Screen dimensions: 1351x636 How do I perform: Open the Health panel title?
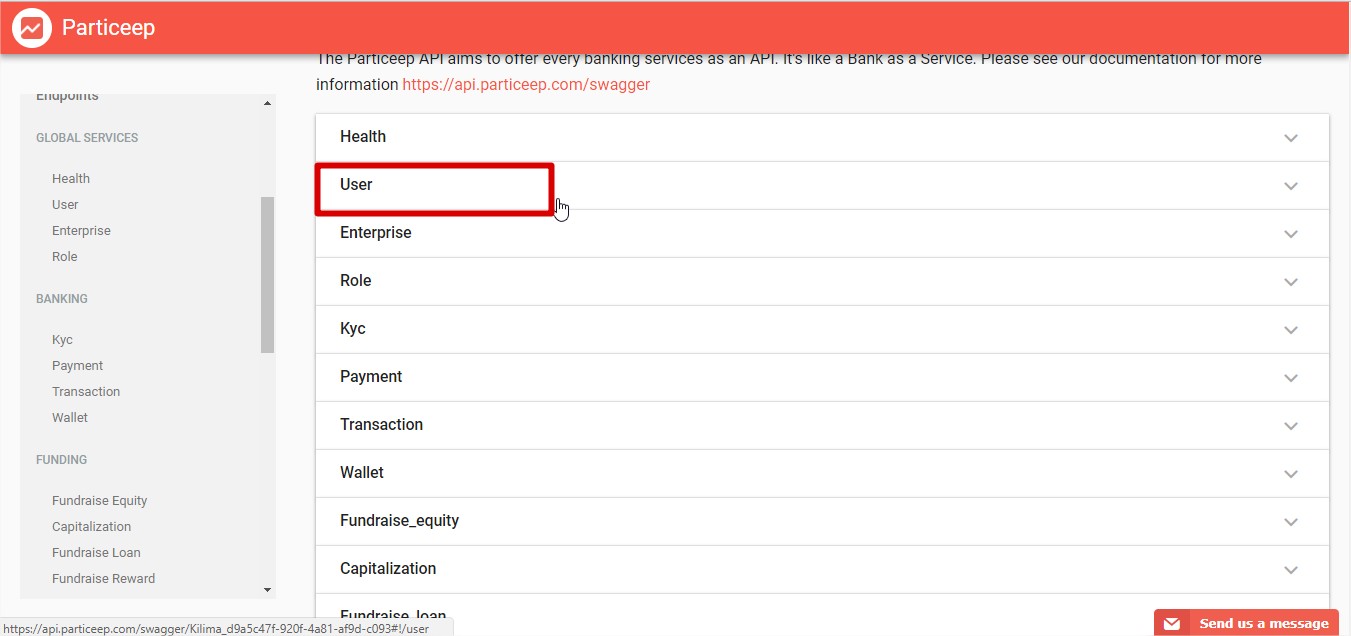coord(363,136)
